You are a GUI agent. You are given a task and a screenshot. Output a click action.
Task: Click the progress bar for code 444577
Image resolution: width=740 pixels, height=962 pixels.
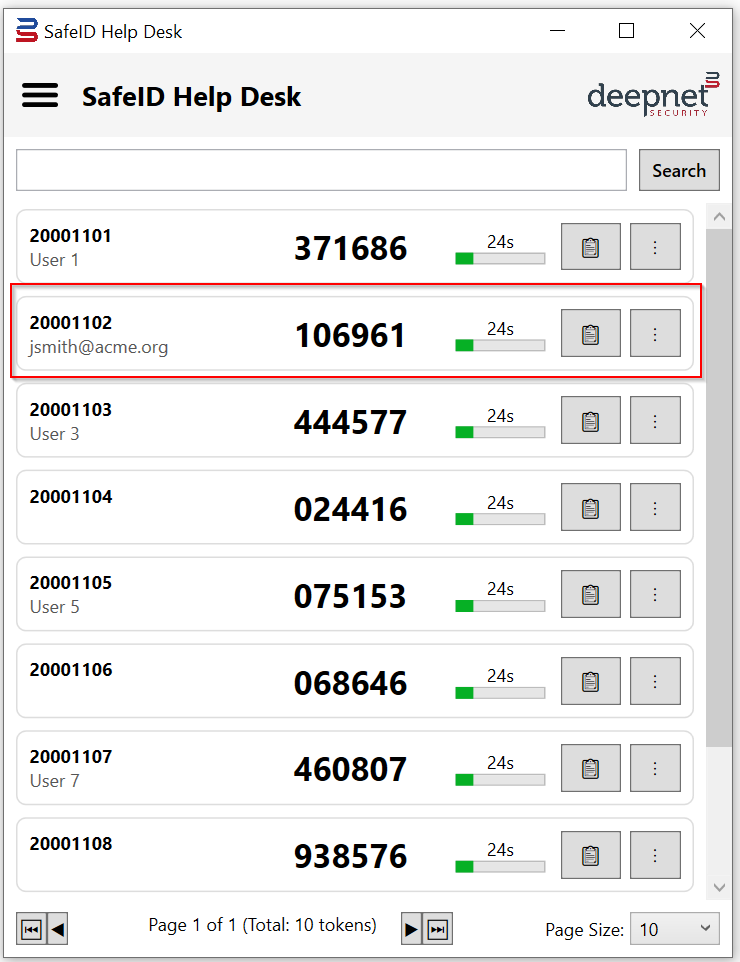coord(500,433)
